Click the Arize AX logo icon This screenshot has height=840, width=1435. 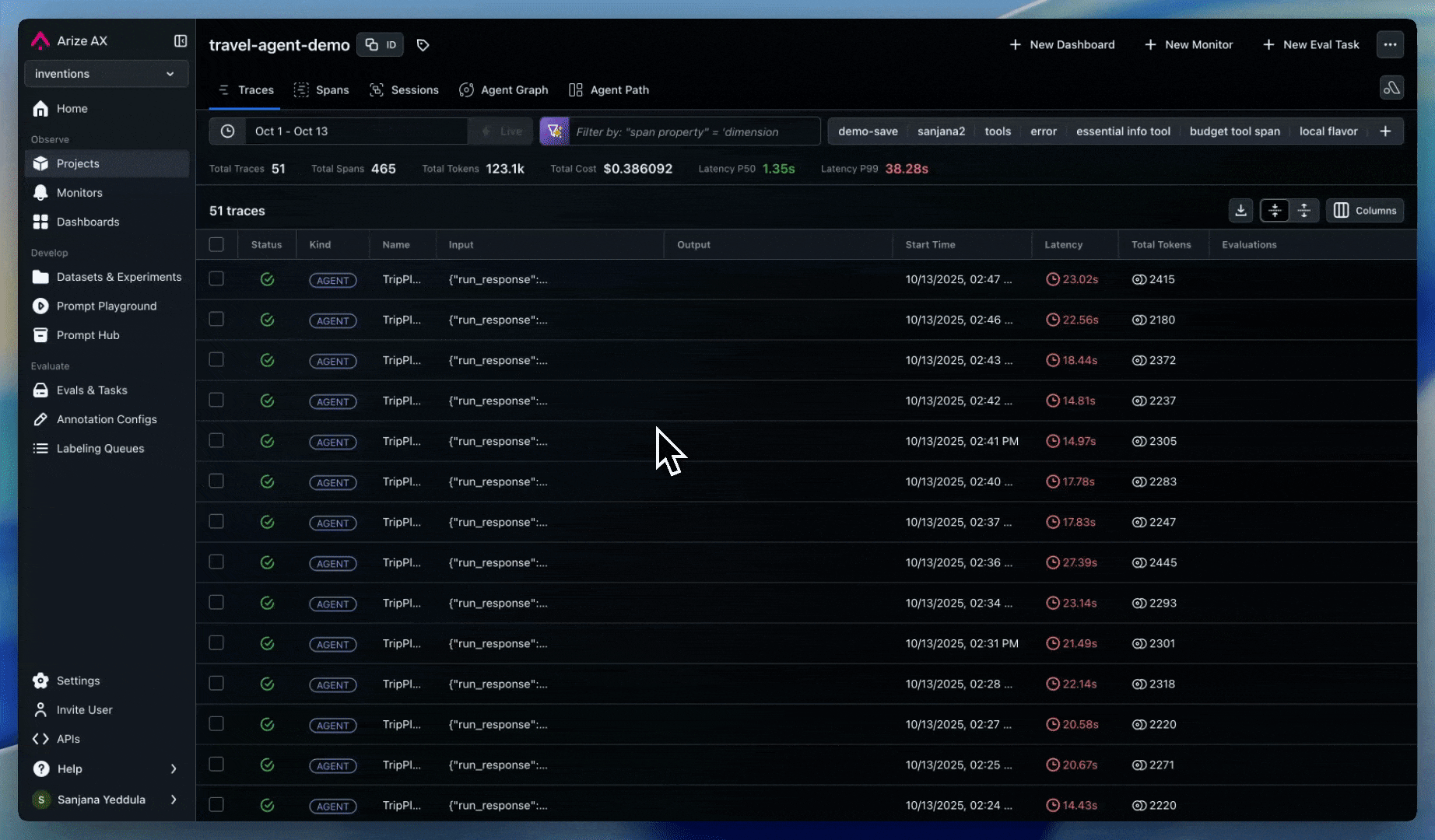(40, 40)
